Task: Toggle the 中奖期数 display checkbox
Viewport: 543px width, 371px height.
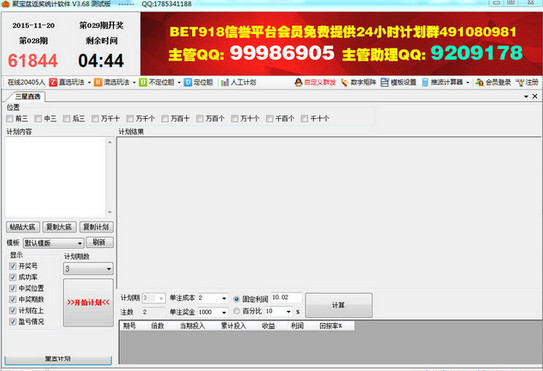Action: coord(13,299)
